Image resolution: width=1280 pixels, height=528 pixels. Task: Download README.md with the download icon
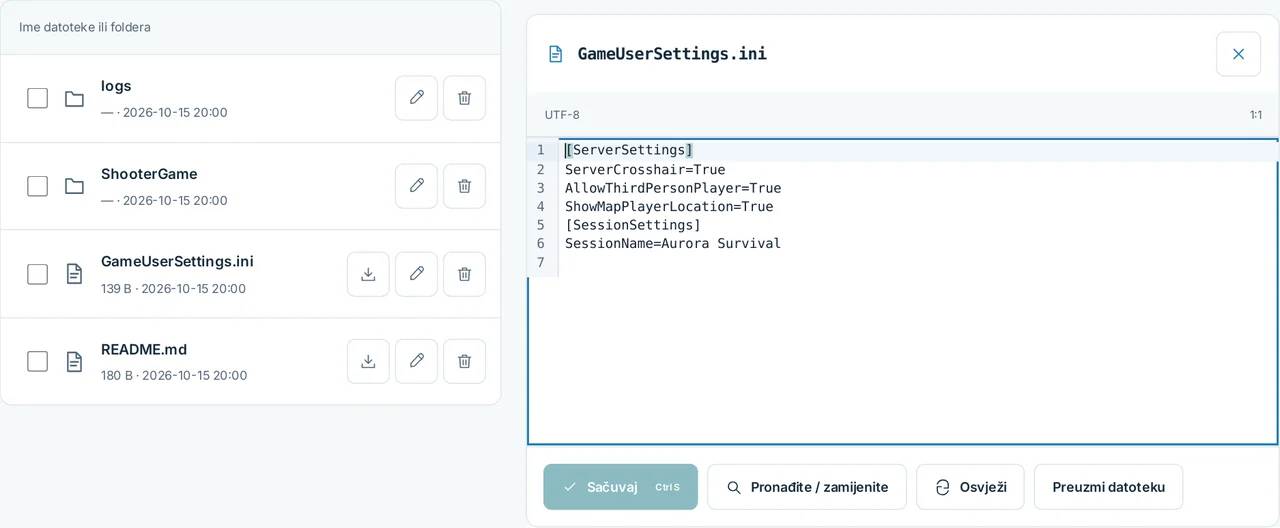(x=368, y=361)
